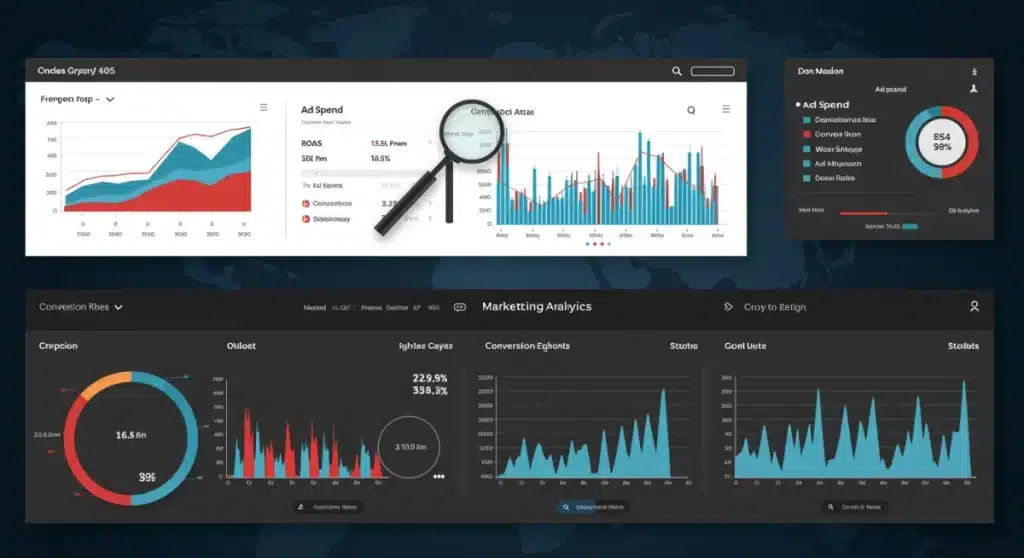Click the "16.5 8n" center value in donut

[x=131, y=435]
